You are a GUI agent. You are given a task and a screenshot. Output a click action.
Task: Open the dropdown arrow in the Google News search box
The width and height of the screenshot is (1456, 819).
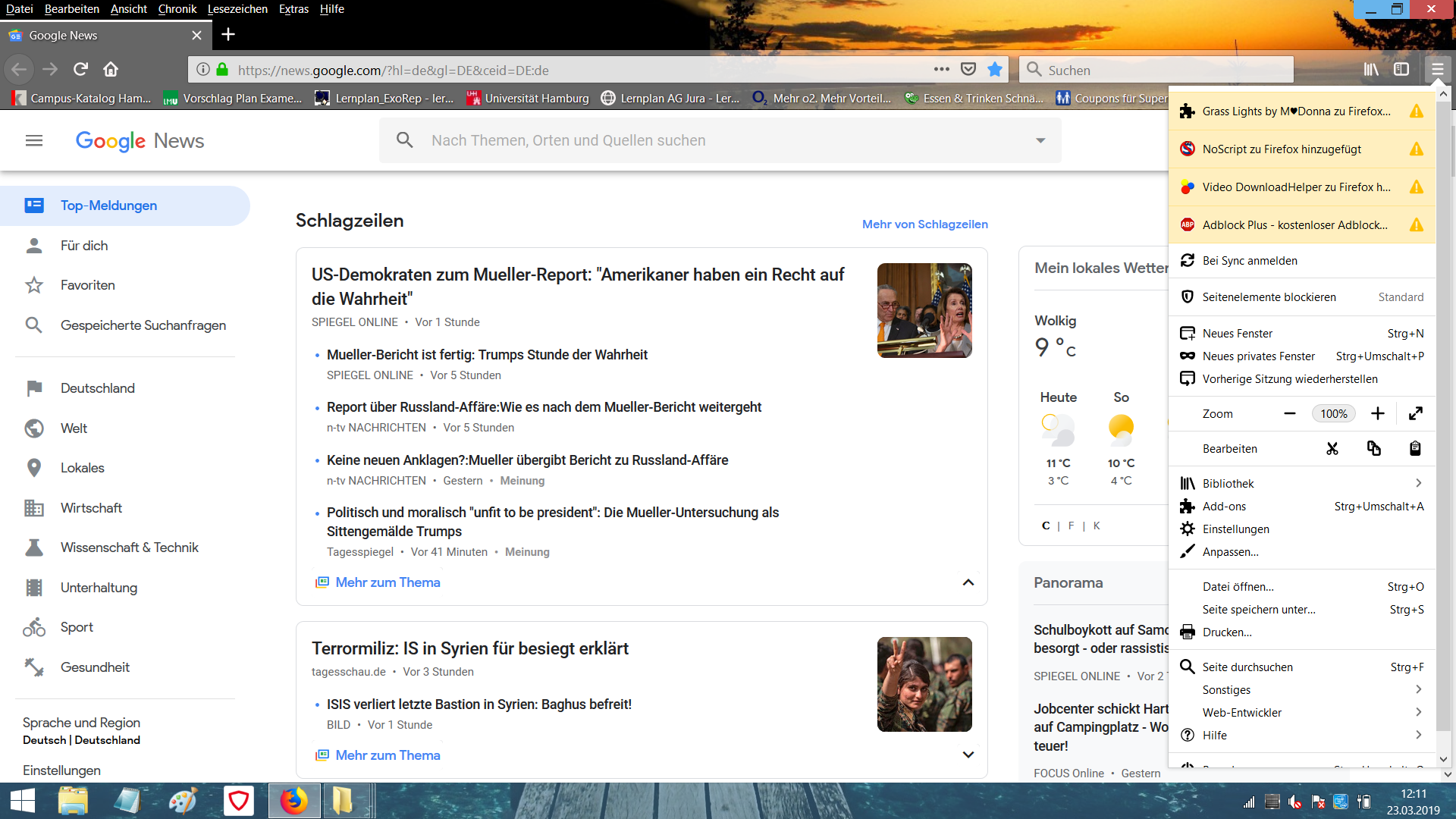(x=1040, y=140)
